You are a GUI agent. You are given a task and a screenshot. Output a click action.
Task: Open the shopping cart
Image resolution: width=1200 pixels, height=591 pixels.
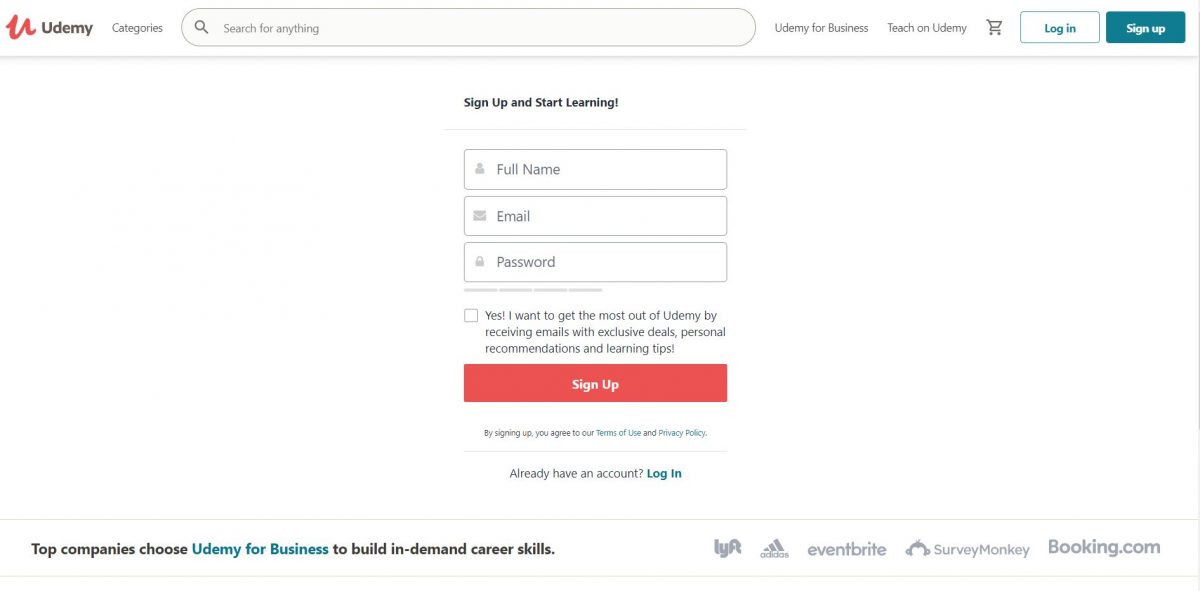point(994,27)
